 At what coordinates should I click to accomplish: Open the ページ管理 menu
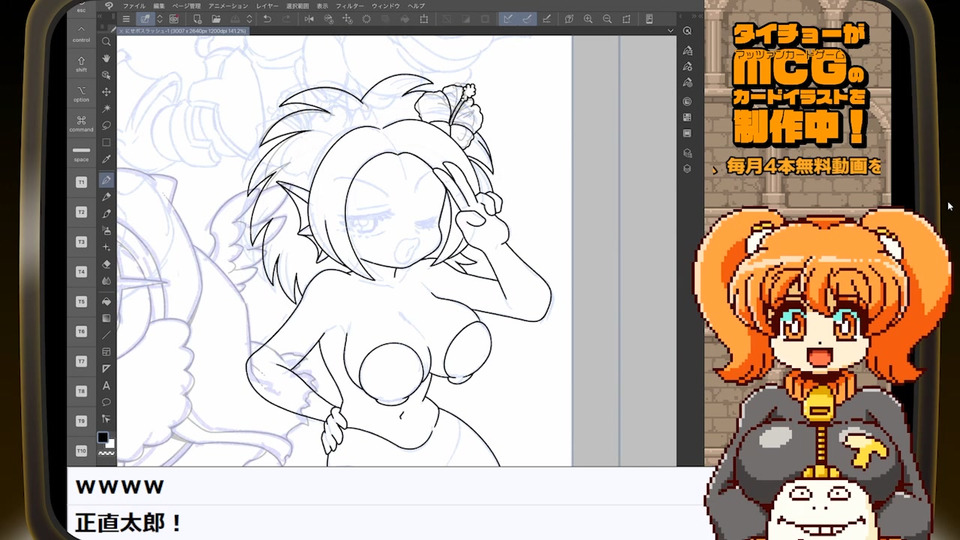(186, 6)
